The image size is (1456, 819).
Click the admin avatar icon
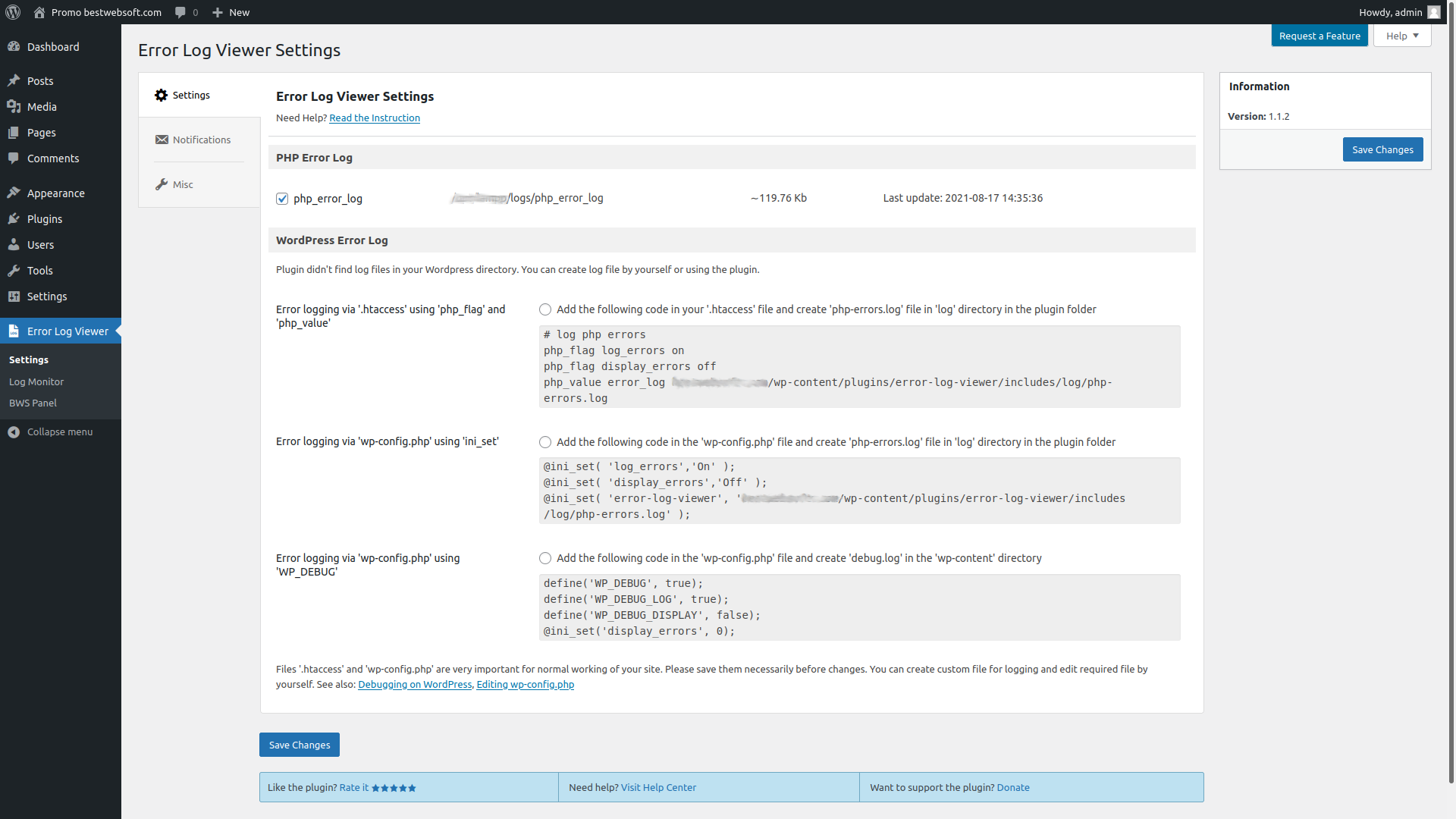(1433, 12)
